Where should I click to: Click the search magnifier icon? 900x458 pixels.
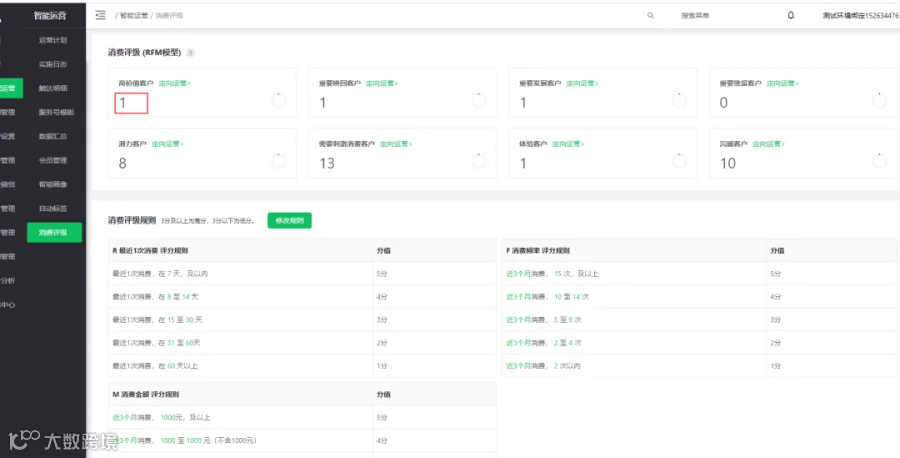[x=650, y=15]
